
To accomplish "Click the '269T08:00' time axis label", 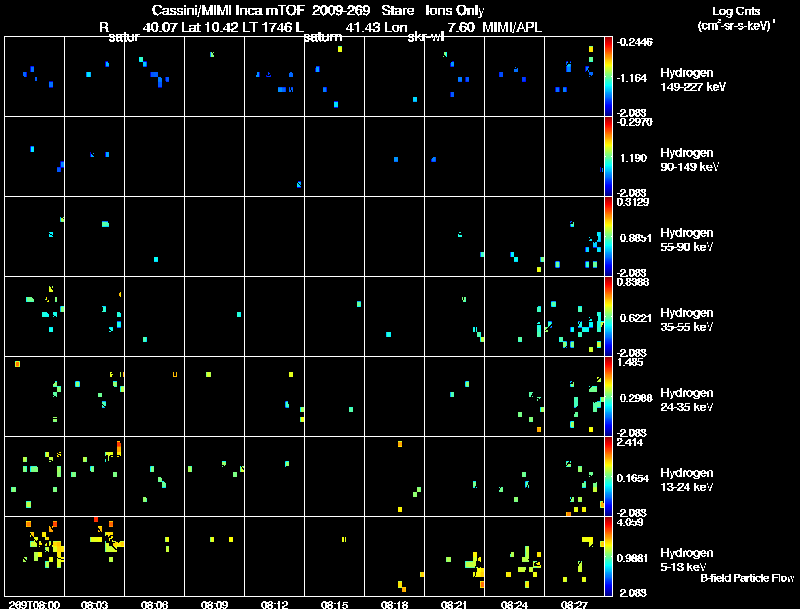I will click(x=34, y=604).
